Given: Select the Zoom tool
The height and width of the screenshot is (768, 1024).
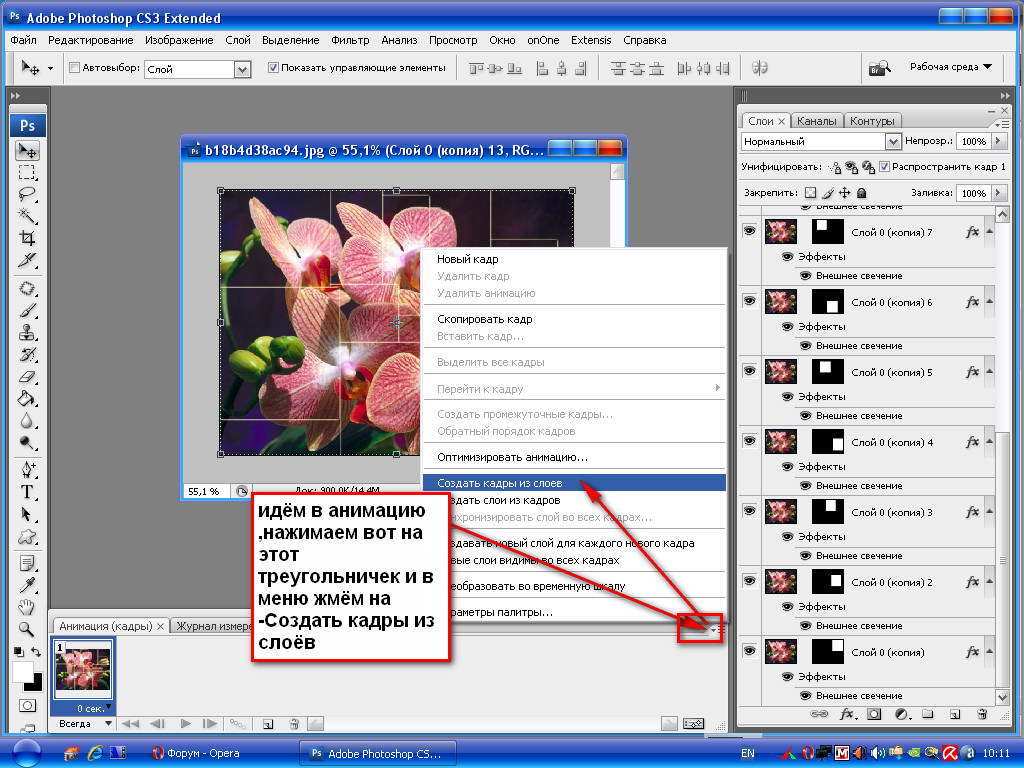Looking at the screenshot, I should 27,629.
